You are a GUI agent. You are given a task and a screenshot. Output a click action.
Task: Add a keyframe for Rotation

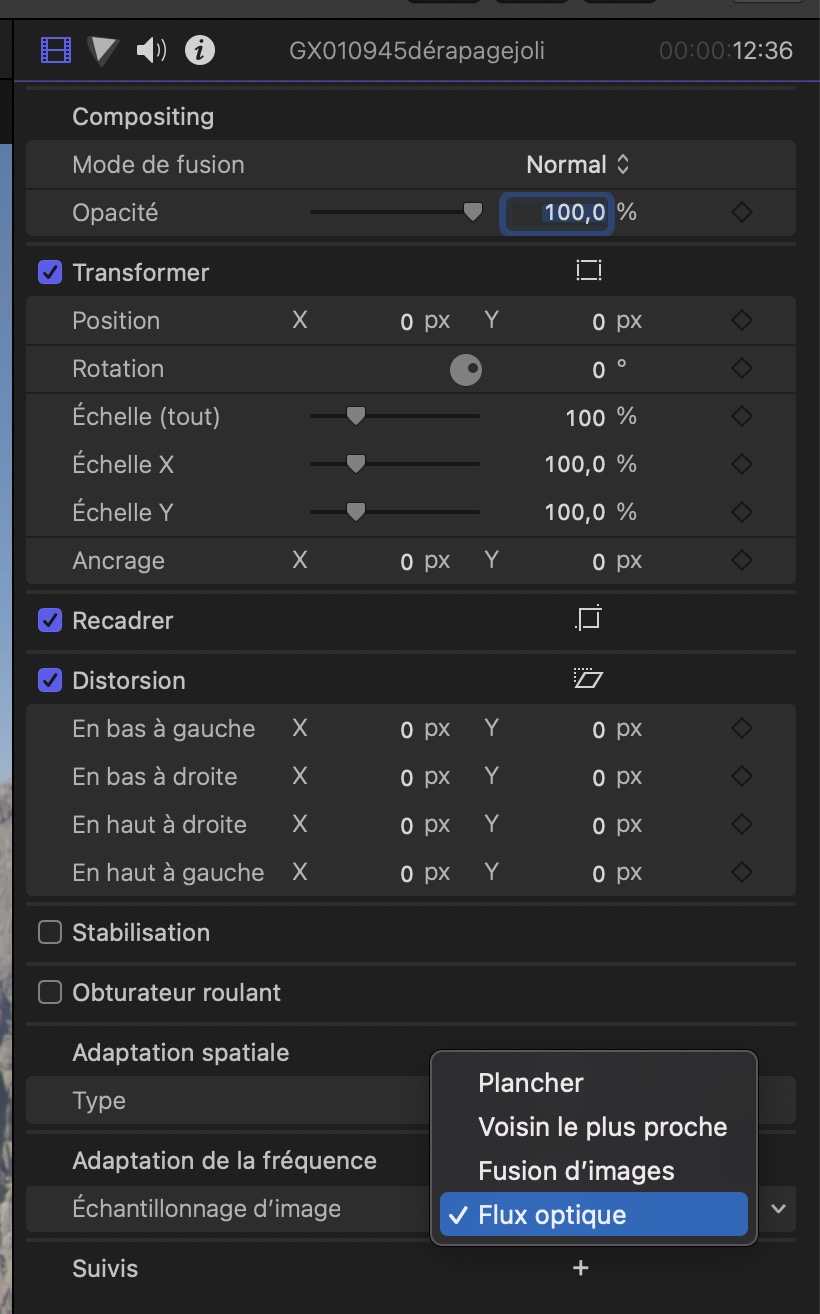[742, 368]
